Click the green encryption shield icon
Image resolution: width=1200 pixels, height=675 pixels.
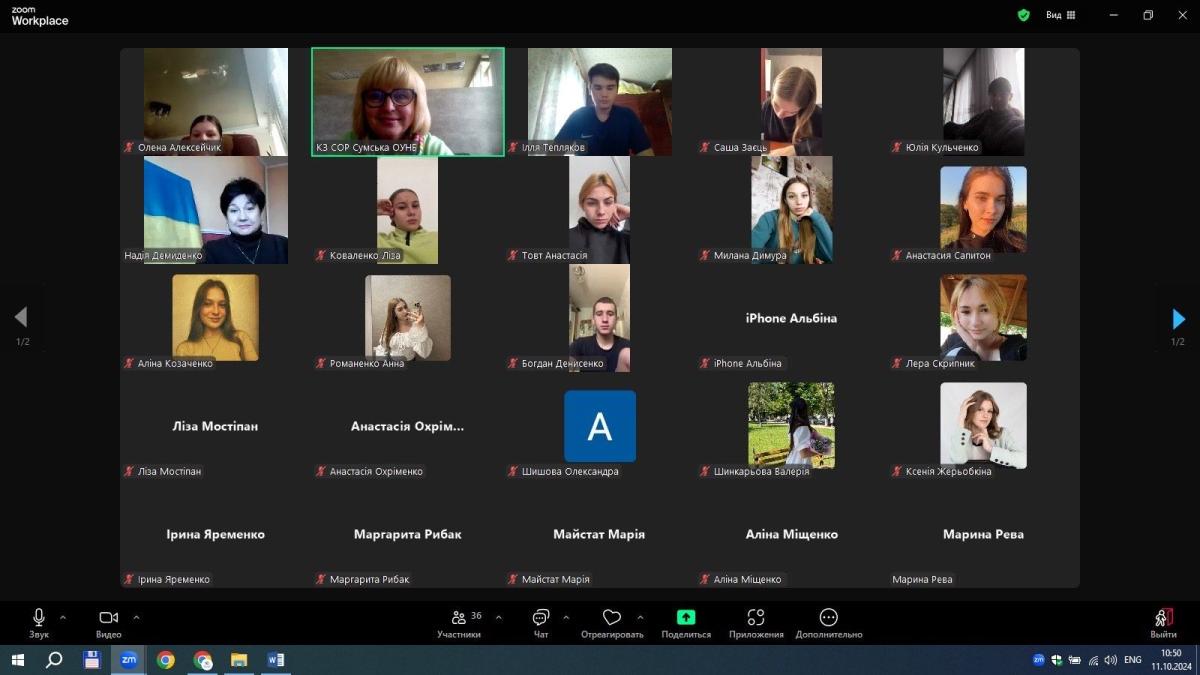(1023, 15)
